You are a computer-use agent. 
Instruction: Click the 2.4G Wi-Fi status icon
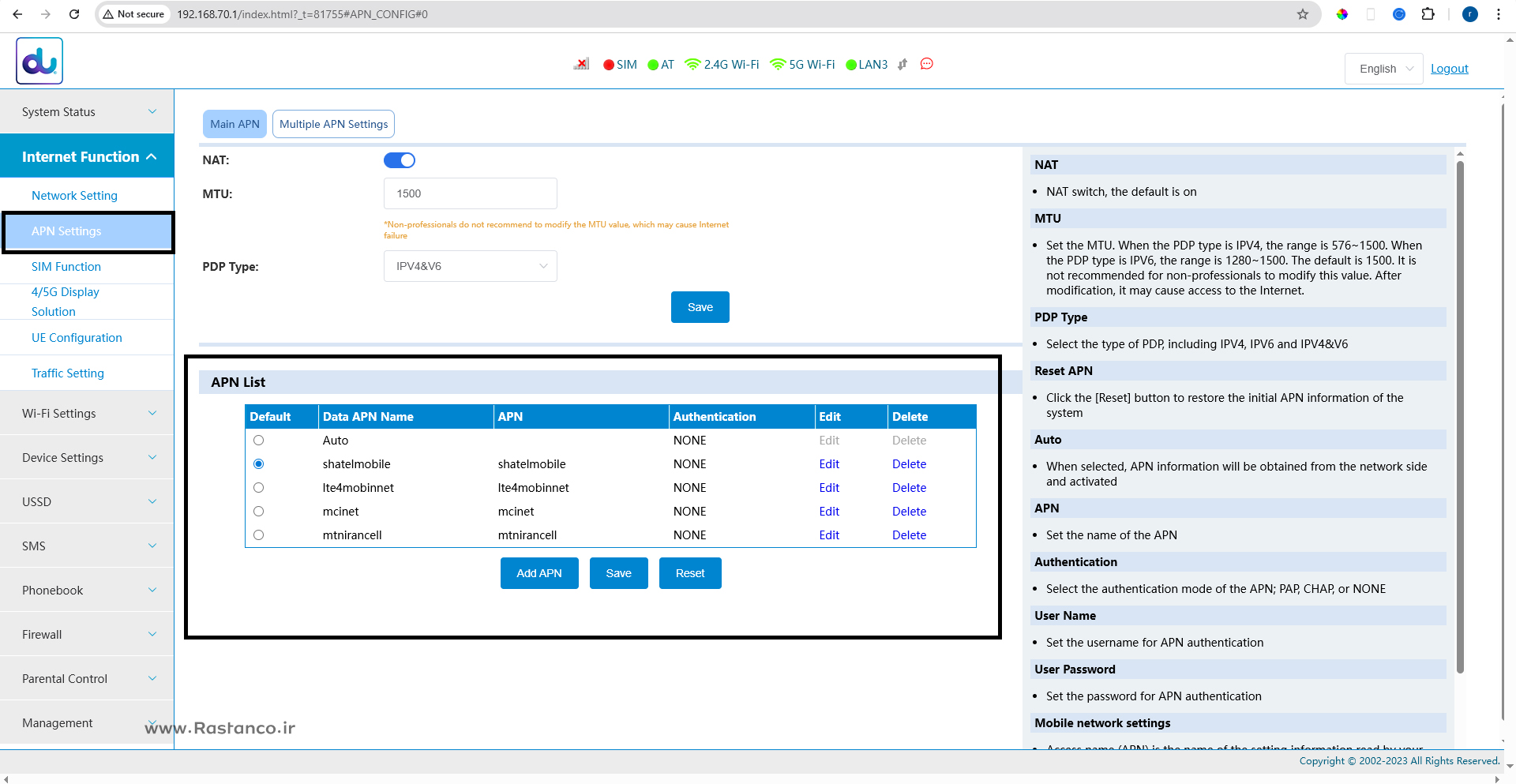(x=692, y=65)
